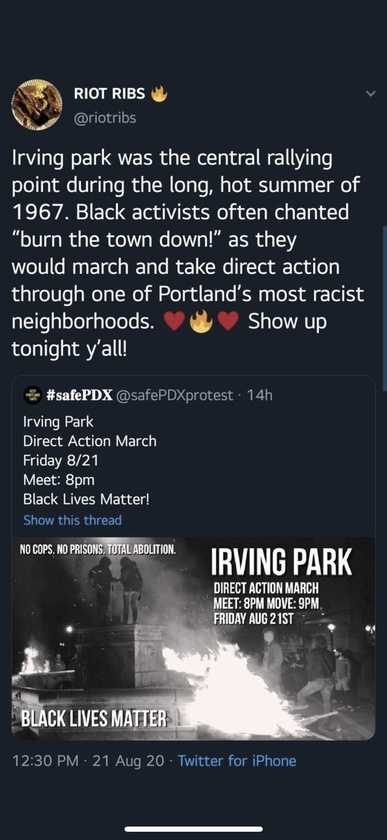
Task: Click the Twitter for iPhone source link
Action: [x=236, y=760]
